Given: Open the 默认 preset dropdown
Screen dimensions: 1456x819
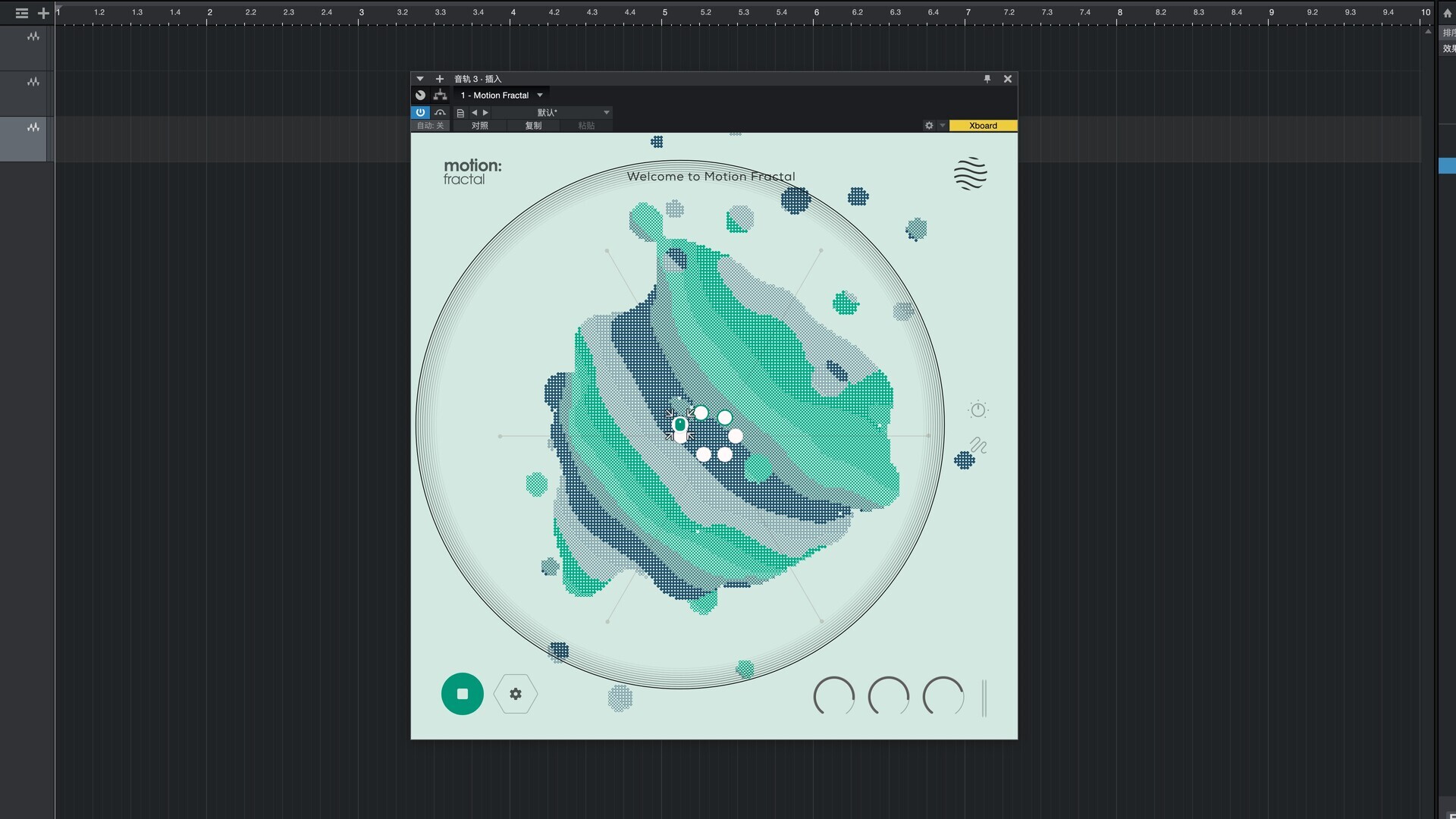Looking at the screenshot, I should click(x=552, y=113).
